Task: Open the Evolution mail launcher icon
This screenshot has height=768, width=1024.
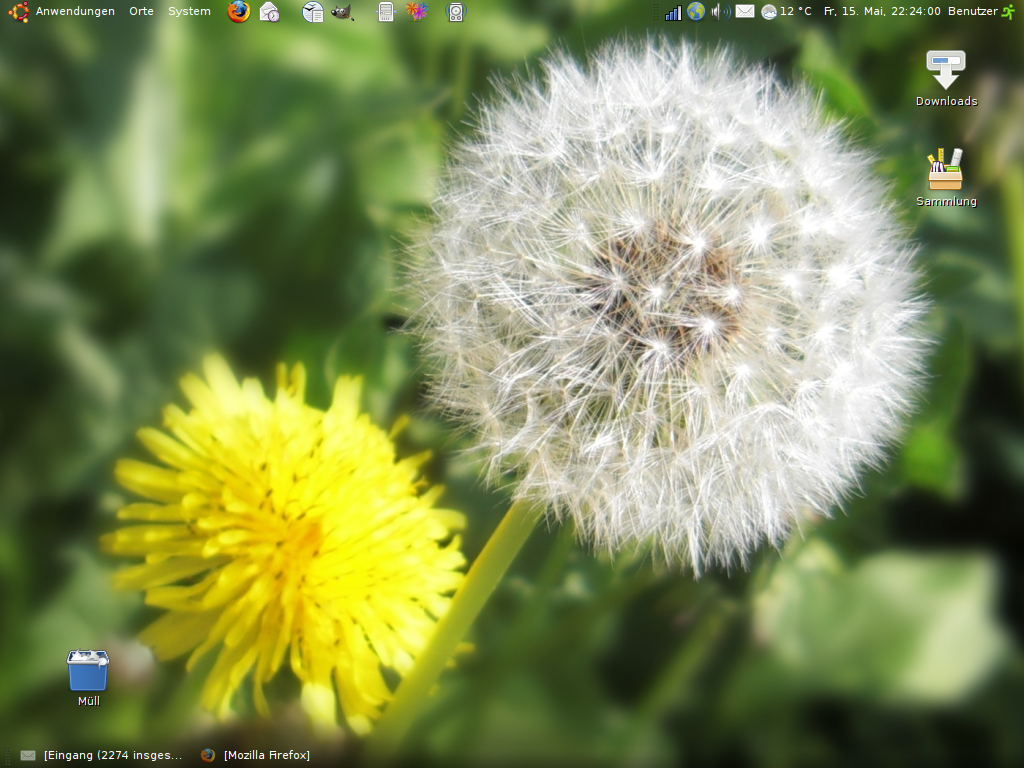Action: coord(266,11)
